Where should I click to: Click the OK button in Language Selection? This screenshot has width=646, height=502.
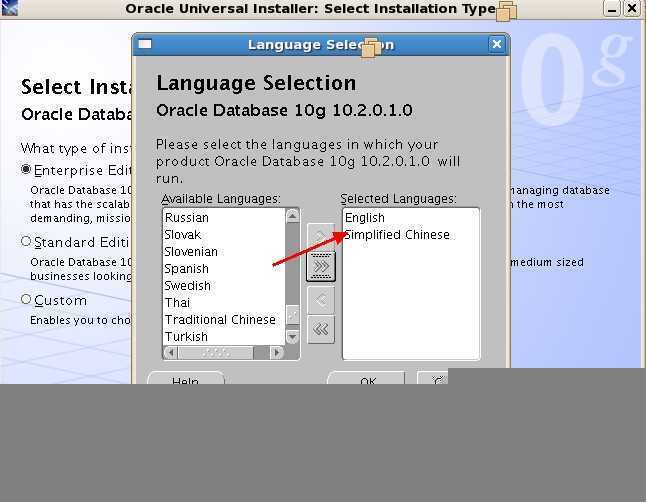coord(366,378)
